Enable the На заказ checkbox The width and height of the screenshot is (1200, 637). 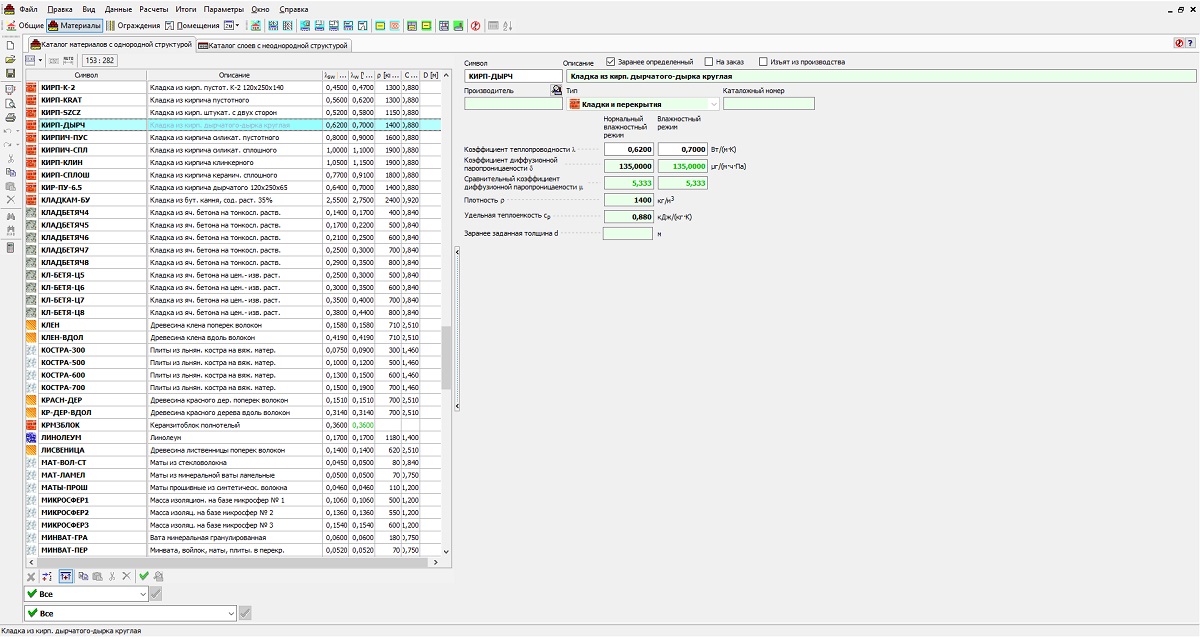click(x=709, y=62)
